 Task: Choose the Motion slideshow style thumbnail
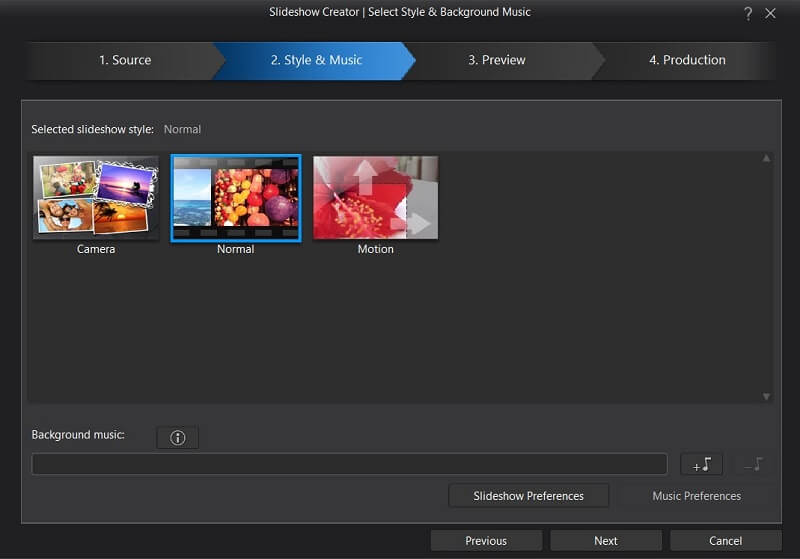click(x=376, y=198)
